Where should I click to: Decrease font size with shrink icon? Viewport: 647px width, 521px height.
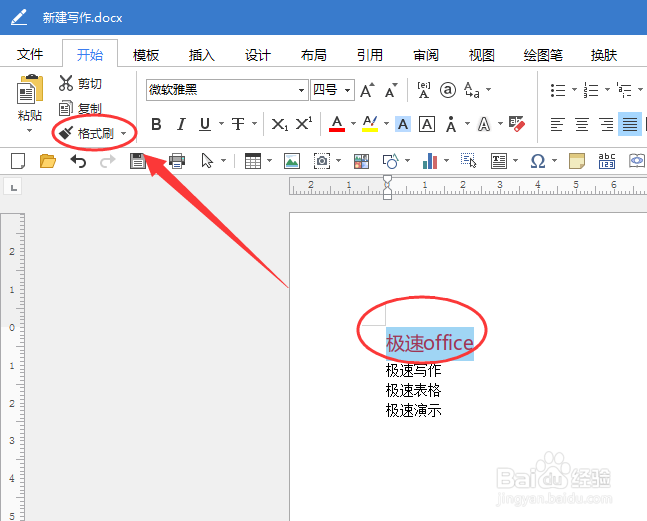click(x=391, y=90)
